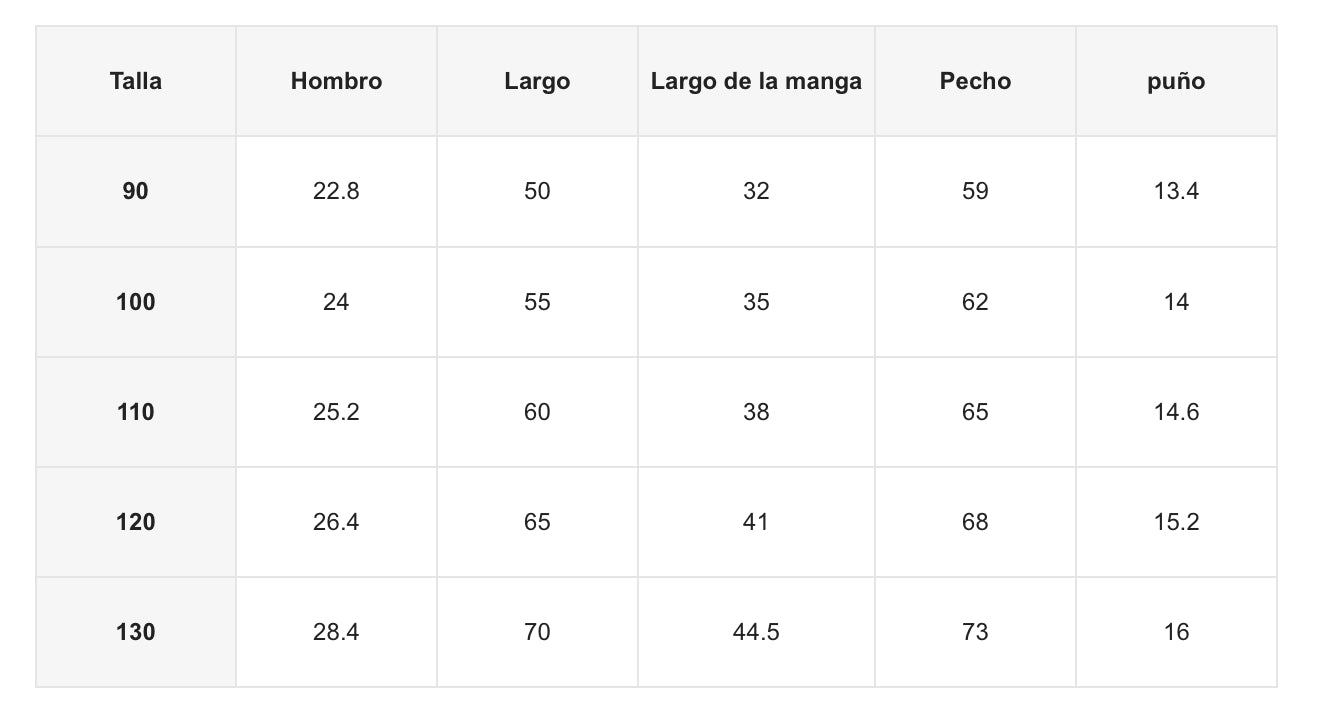Click the 73 chest value cell
This screenshot has height=723, width=1321.
[x=975, y=632]
